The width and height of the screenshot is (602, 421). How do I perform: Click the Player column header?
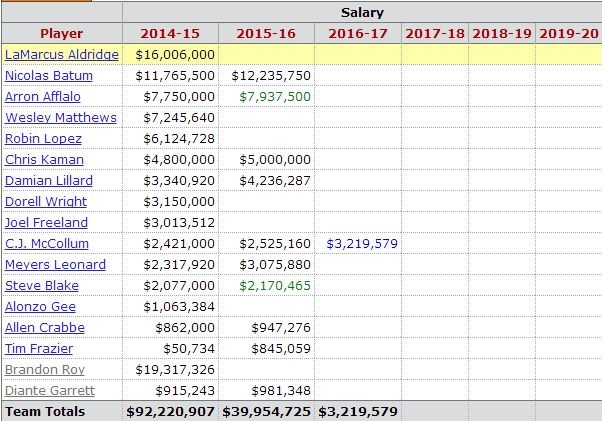61,33
